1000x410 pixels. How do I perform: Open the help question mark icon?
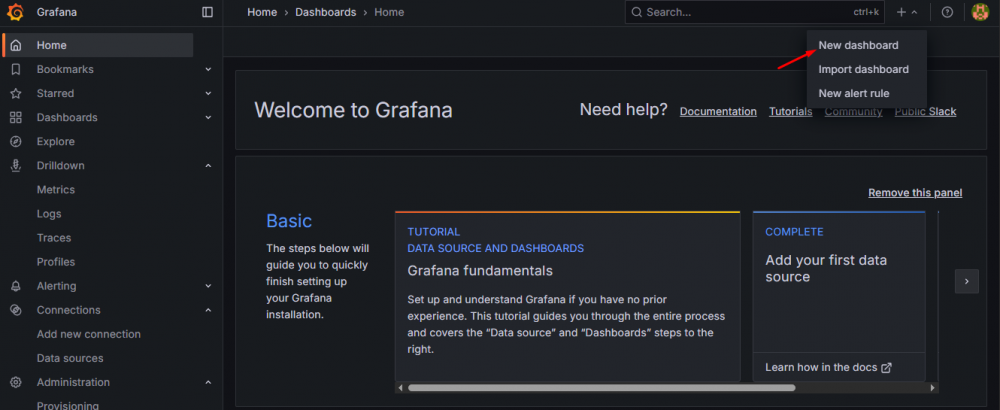947,12
